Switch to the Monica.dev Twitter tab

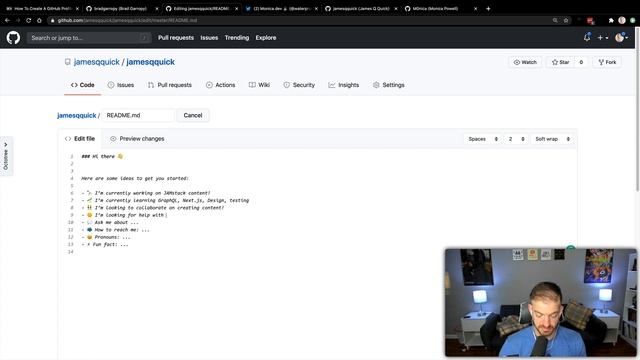281,9
